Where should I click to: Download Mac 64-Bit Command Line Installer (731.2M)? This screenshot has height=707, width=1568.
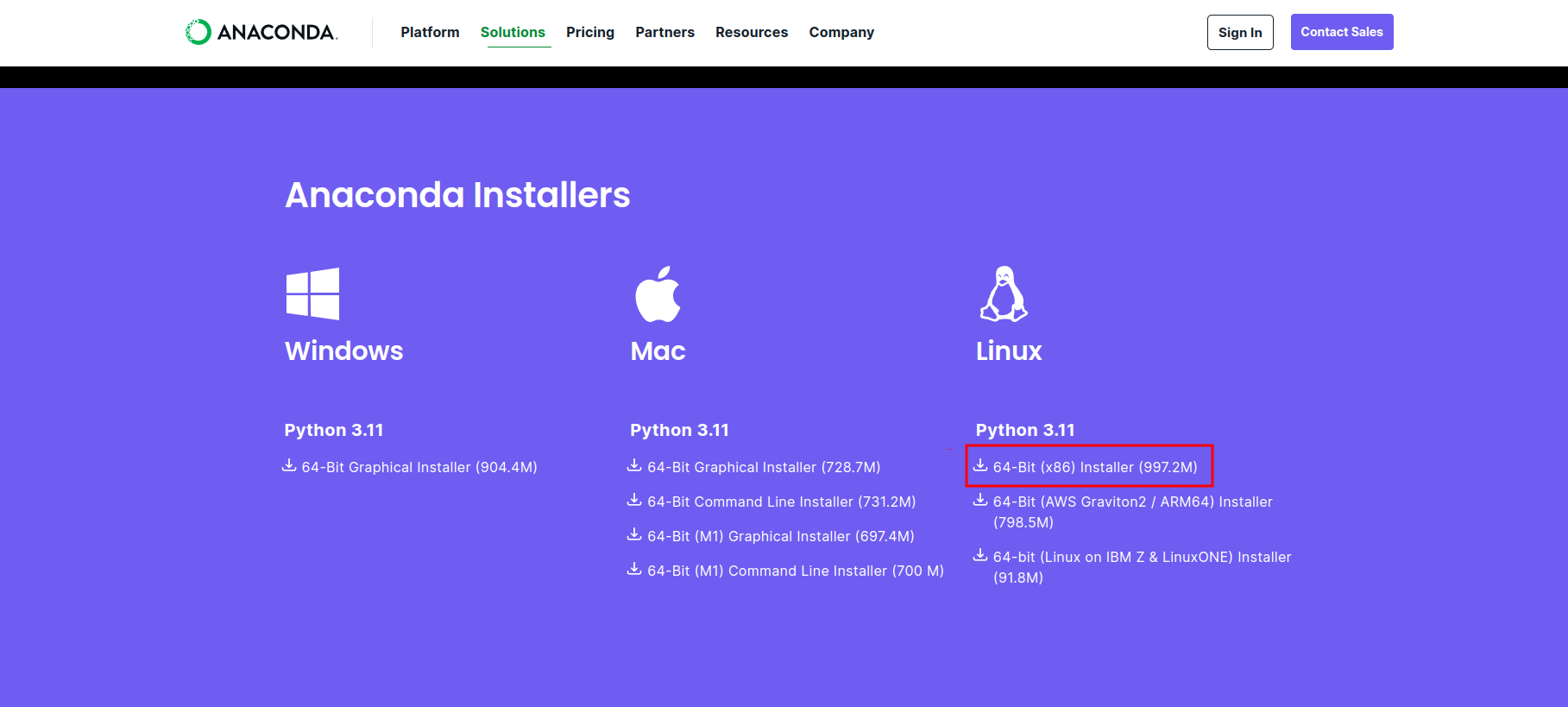[x=782, y=502]
